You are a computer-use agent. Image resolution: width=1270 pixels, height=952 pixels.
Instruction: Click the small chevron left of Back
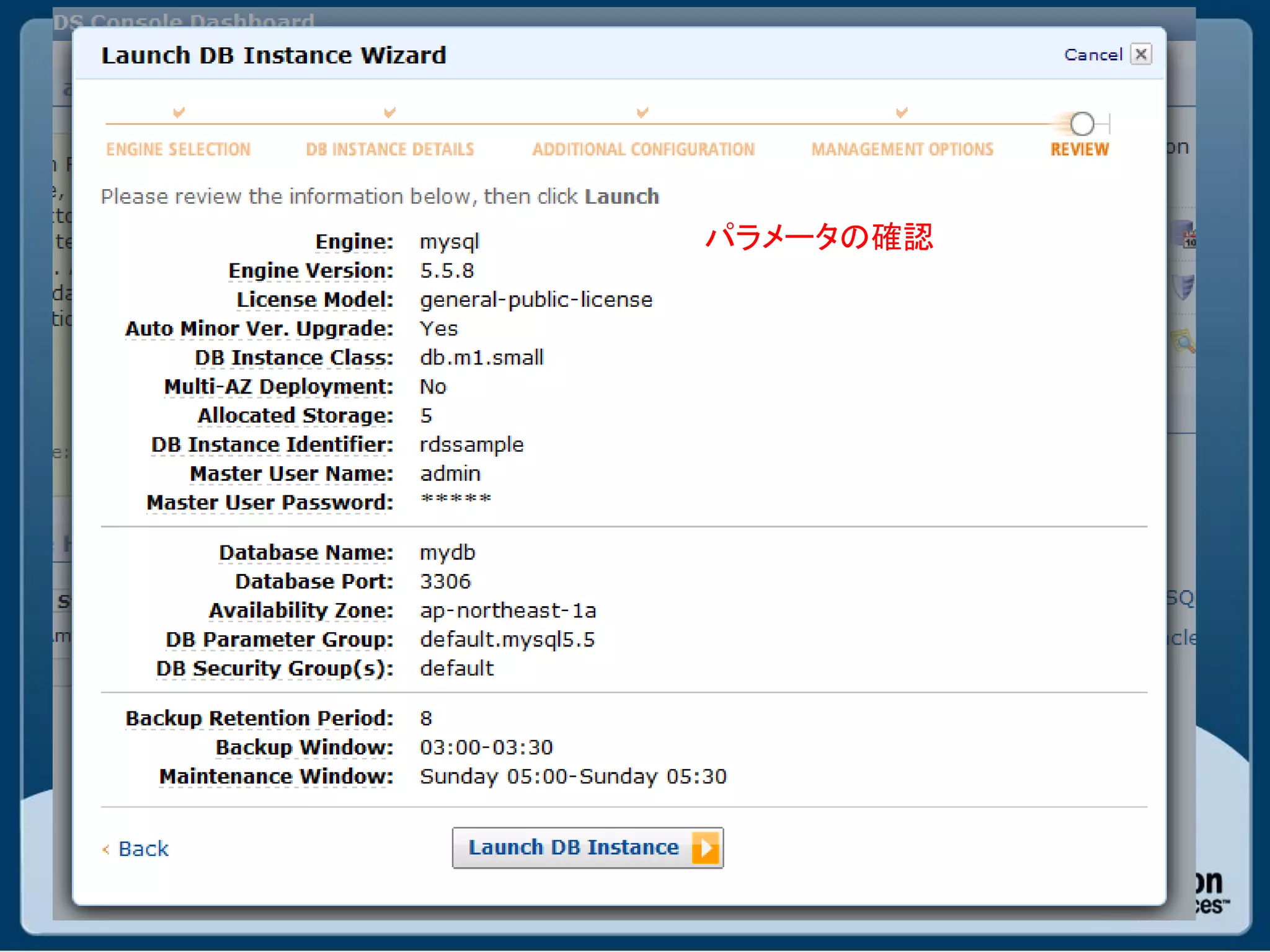[x=106, y=849]
